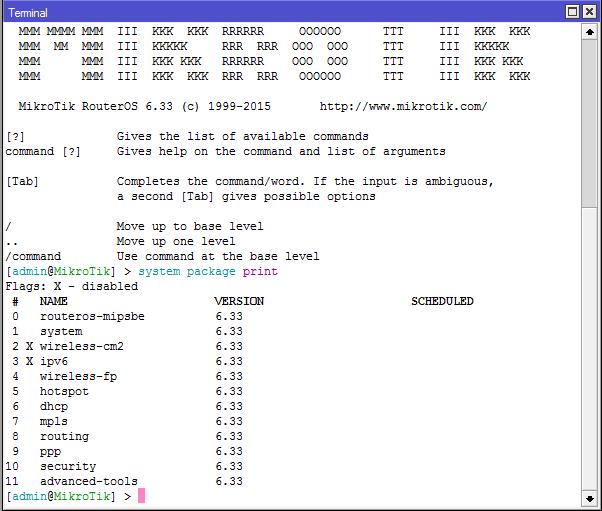602x511 pixels.
Task: Click the mpls package name
Action: (54, 422)
